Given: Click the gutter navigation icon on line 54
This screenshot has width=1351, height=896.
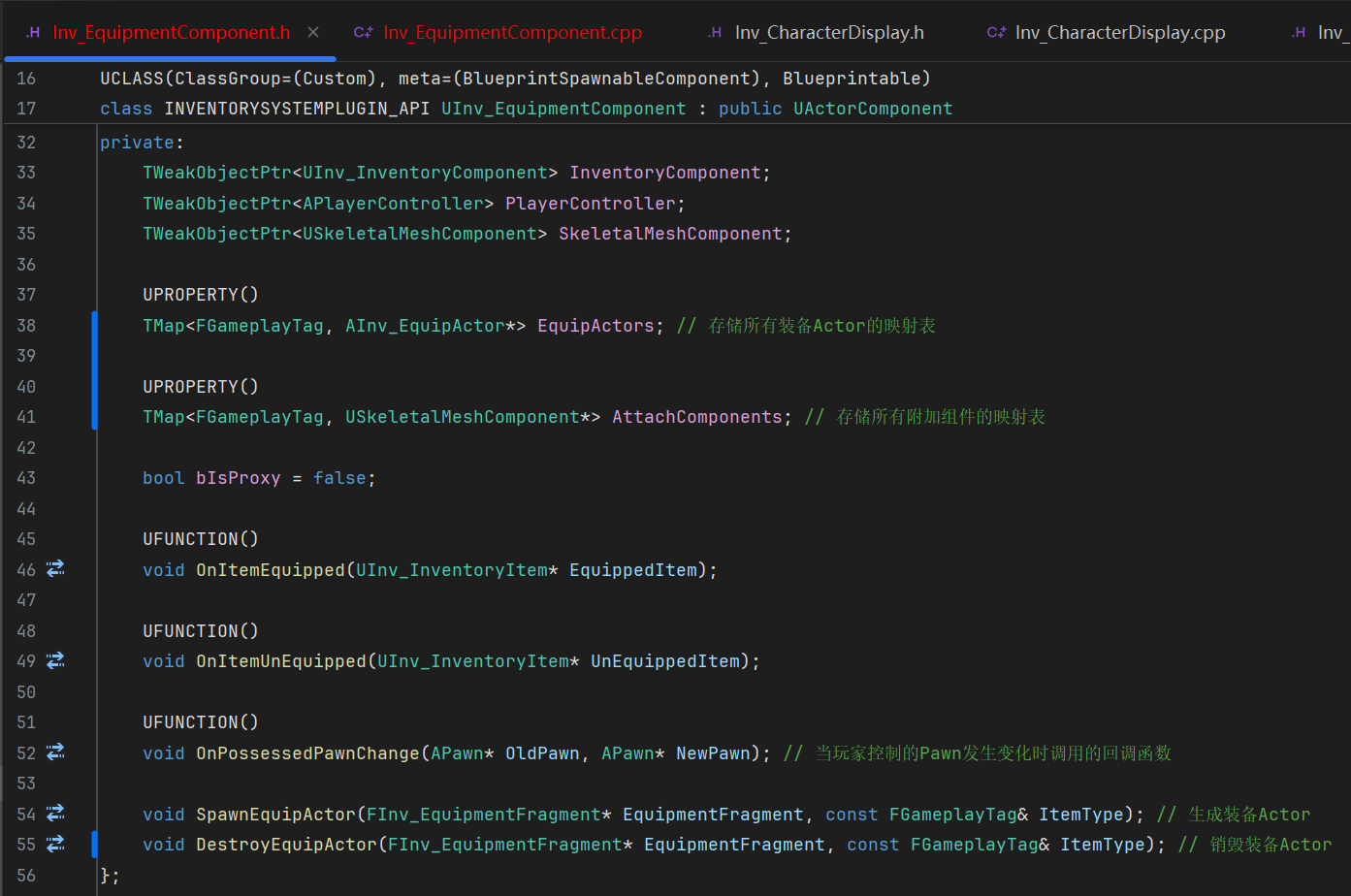Looking at the screenshot, I should coord(56,814).
